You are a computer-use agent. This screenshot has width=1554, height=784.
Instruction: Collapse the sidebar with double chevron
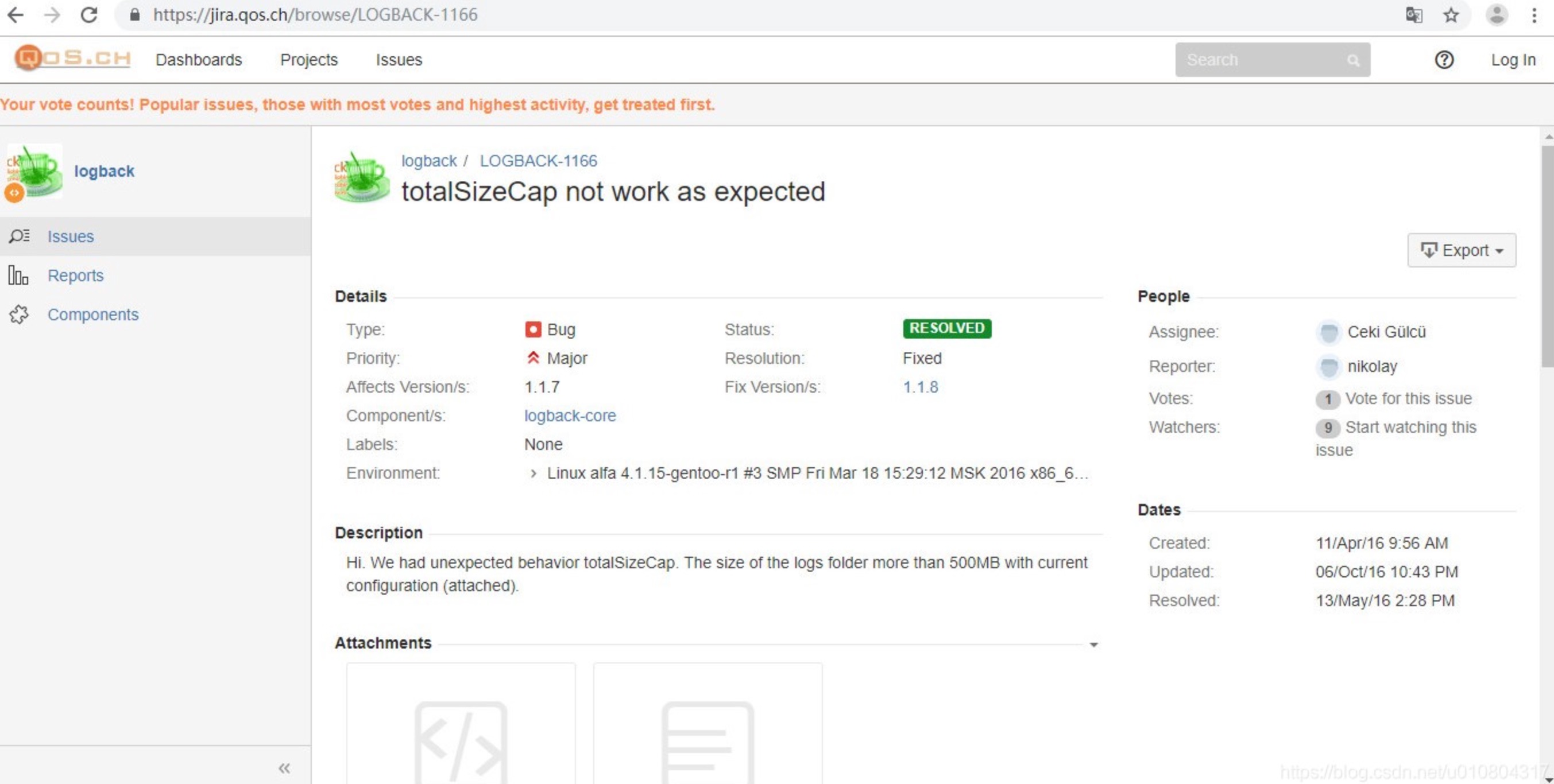[x=284, y=768]
